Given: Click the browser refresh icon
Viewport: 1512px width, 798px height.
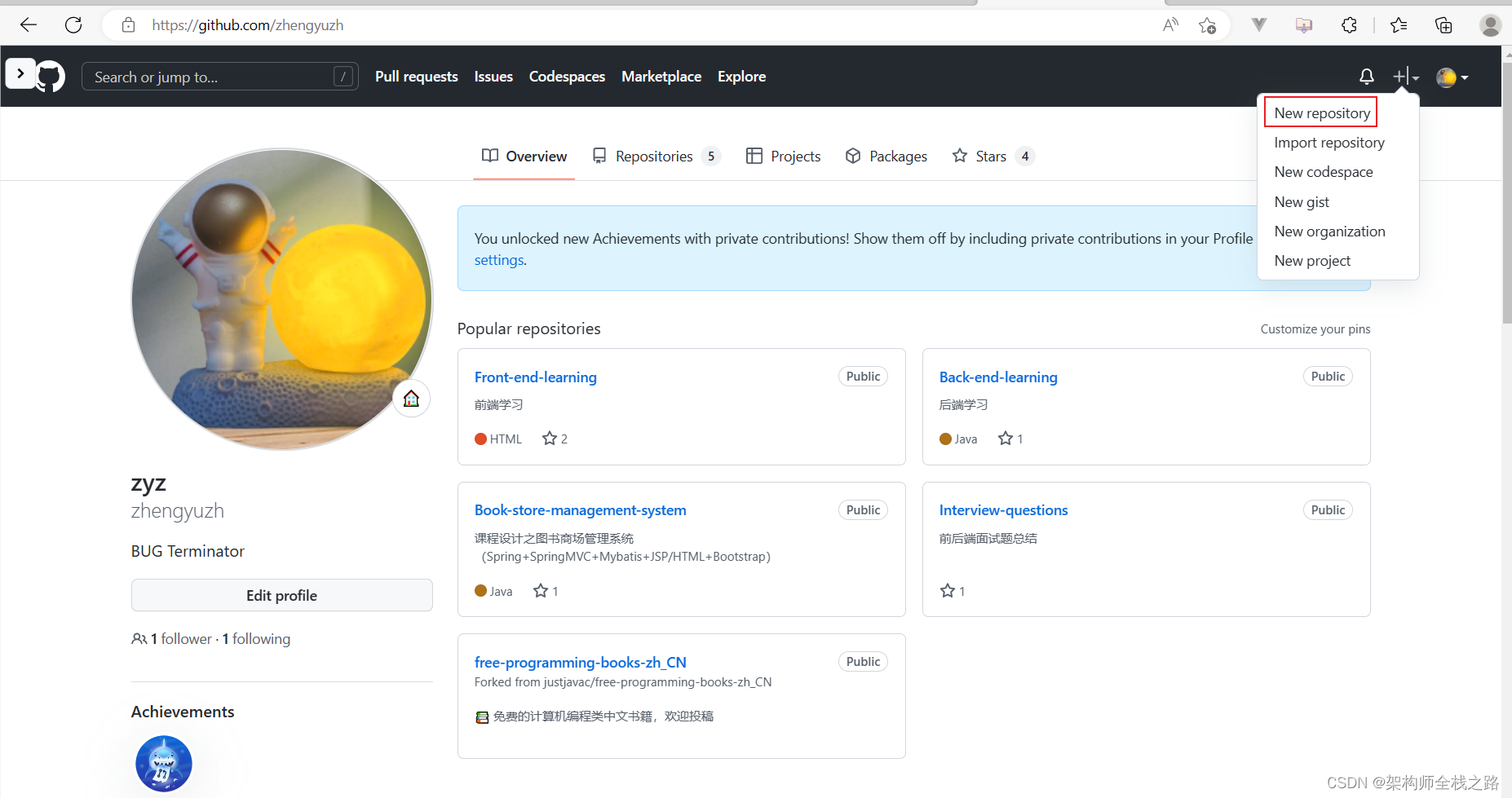Looking at the screenshot, I should point(73,25).
